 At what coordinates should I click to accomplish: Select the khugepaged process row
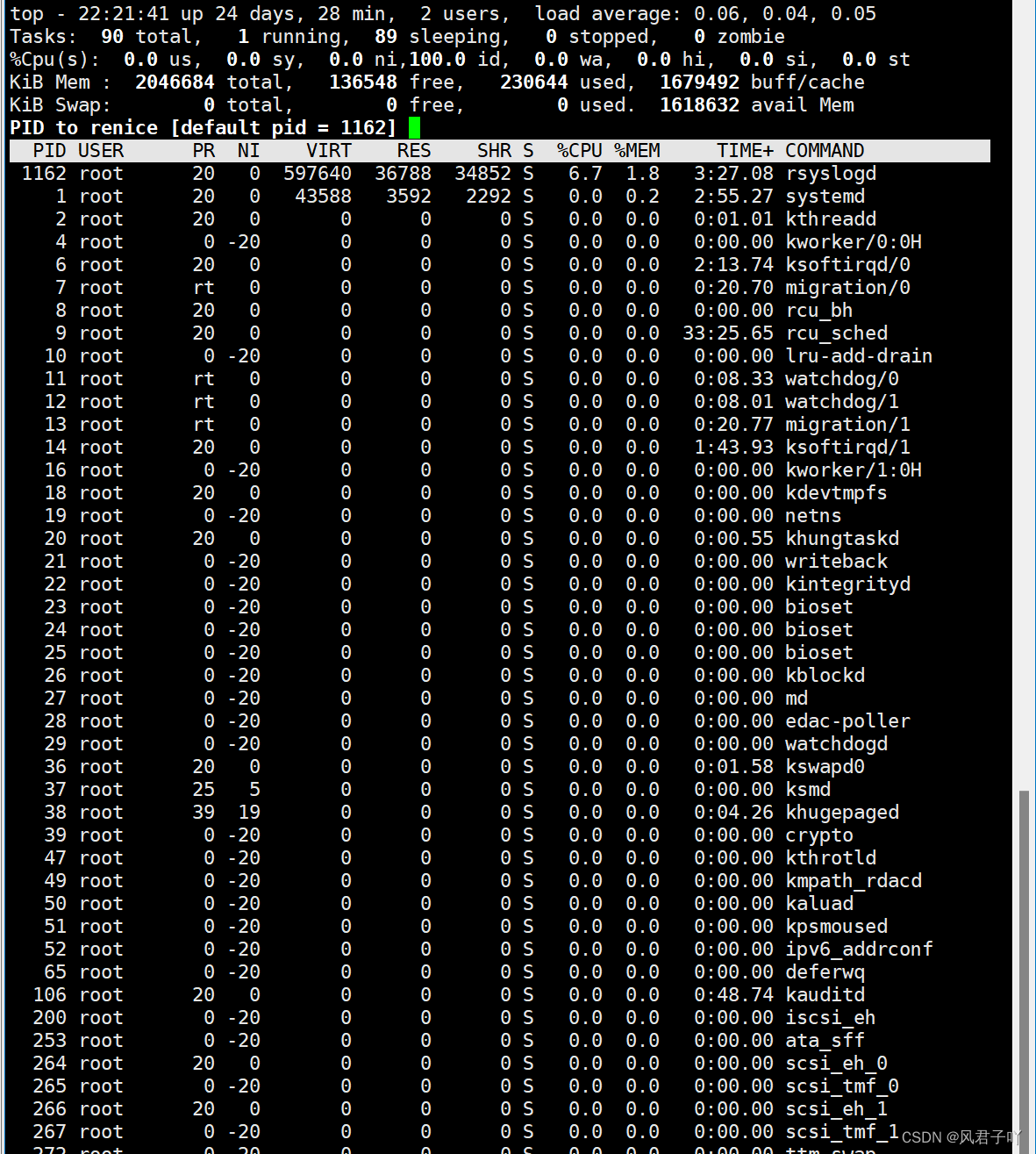(439, 812)
